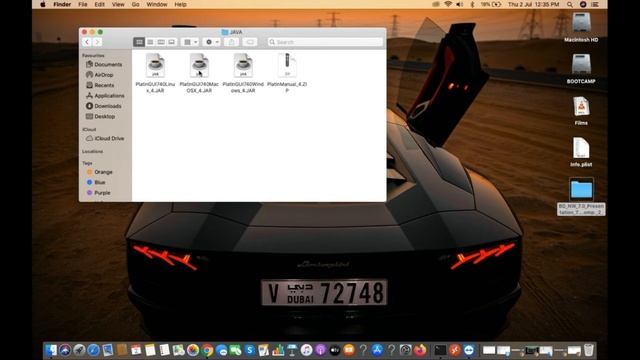Open App Store from the Dock
The image size is (640, 360).
377,350
